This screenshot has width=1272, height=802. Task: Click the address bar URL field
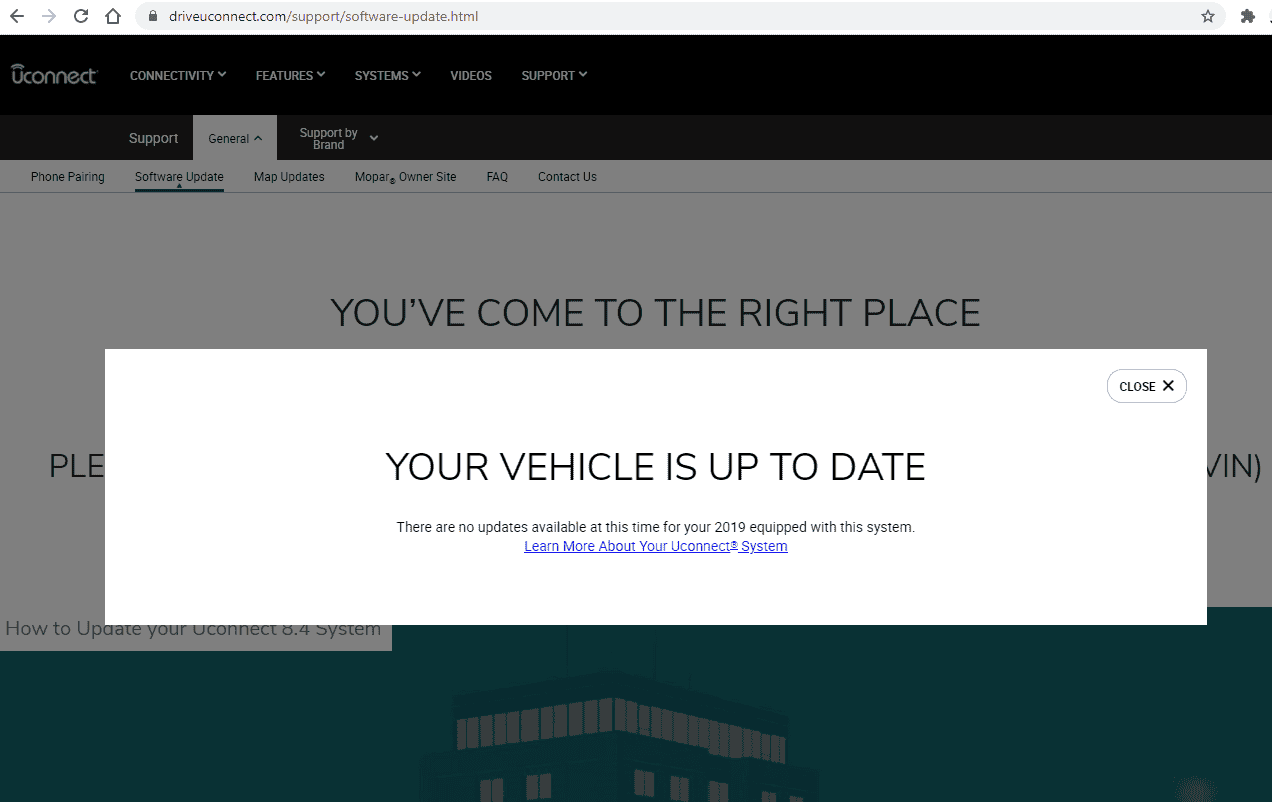[680, 16]
